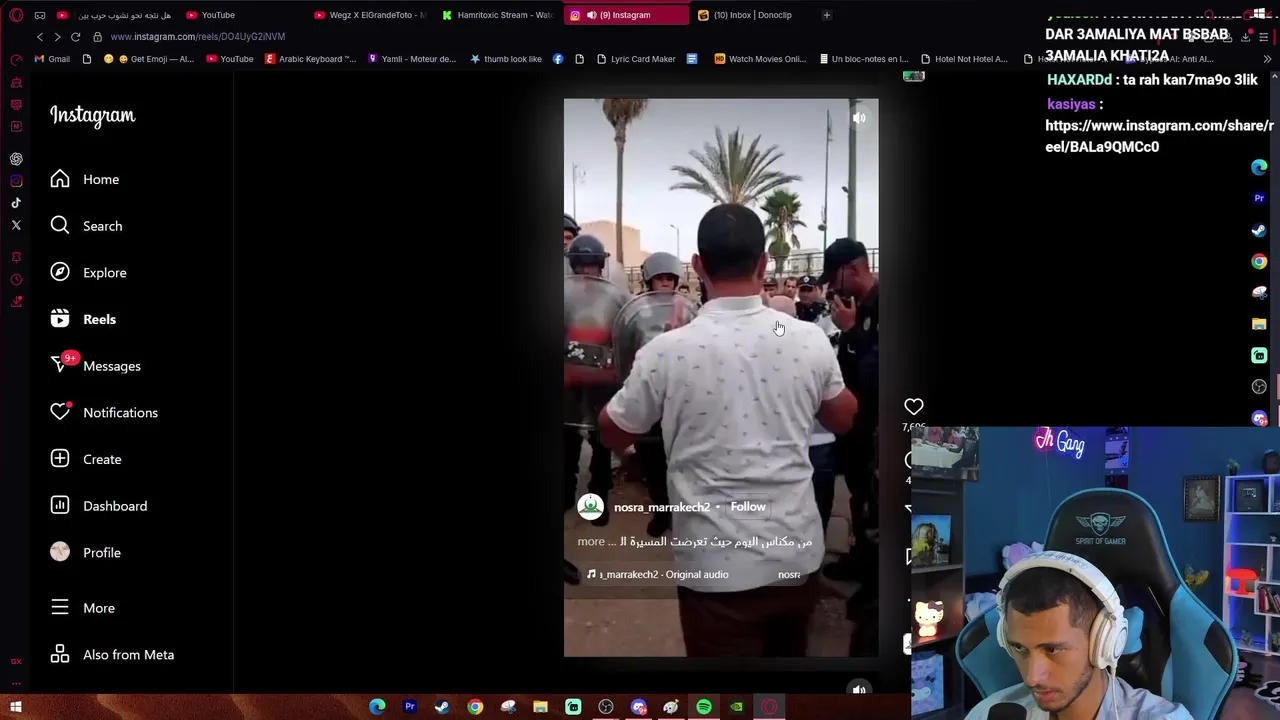Open Spotify from taskbar

click(704, 708)
